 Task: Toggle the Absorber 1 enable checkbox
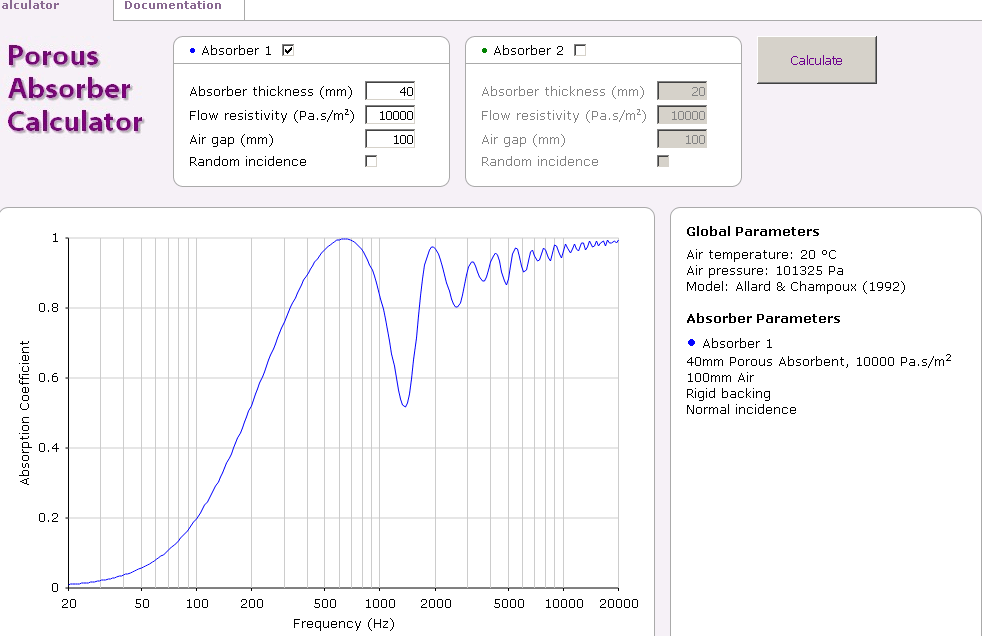pyautogui.click(x=288, y=50)
